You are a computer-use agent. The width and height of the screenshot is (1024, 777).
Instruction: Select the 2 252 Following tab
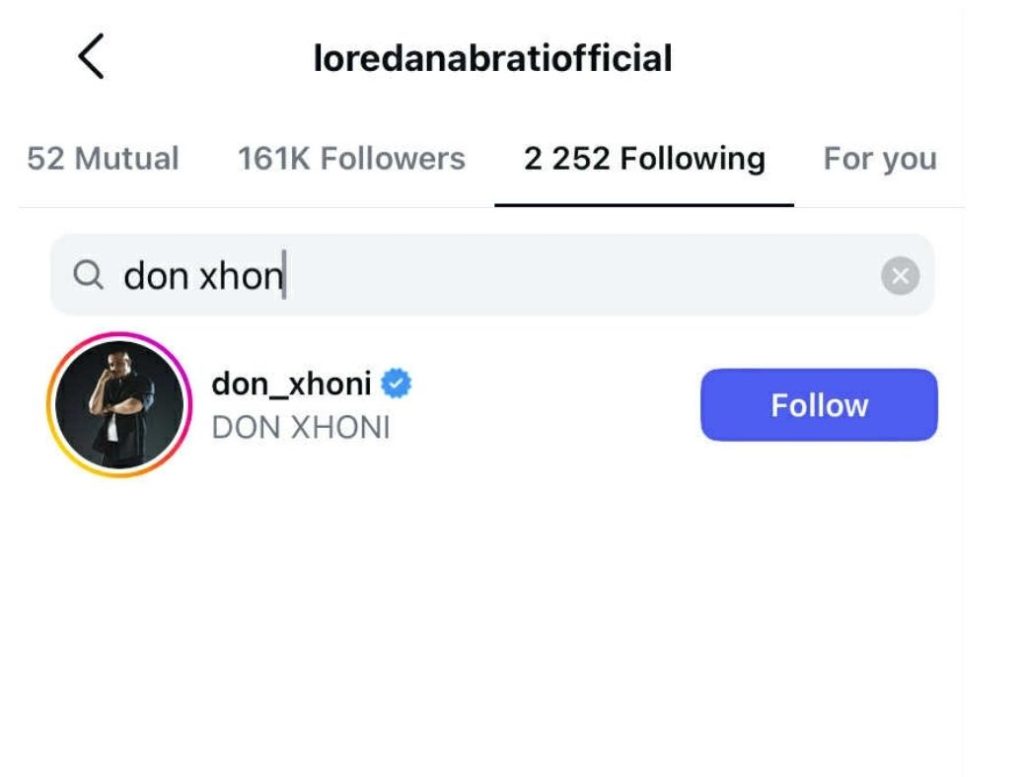click(644, 159)
